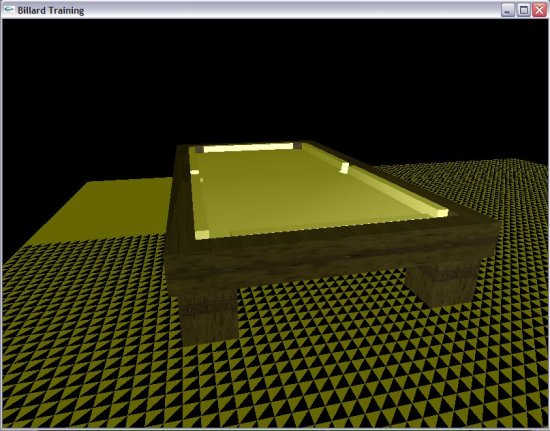Close the Billard Training window
The height and width of the screenshot is (431, 550).
pos(539,10)
